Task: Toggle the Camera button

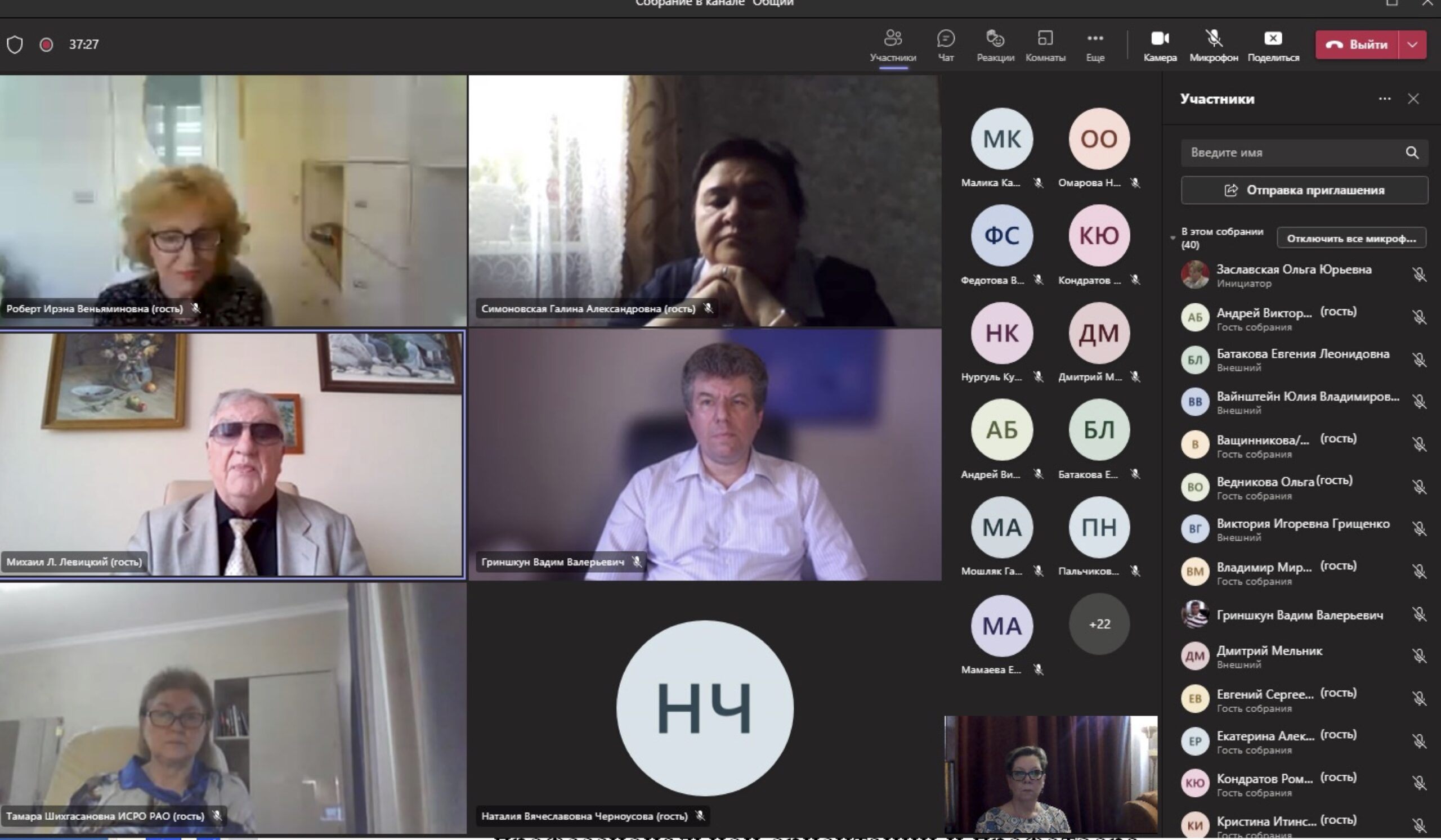Action: [x=1160, y=39]
